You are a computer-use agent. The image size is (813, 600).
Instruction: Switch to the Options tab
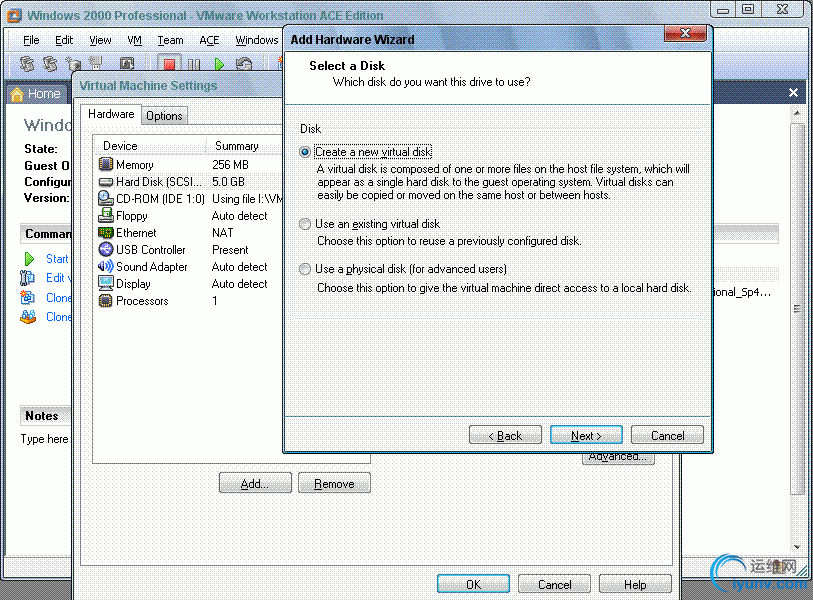pos(164,116)
